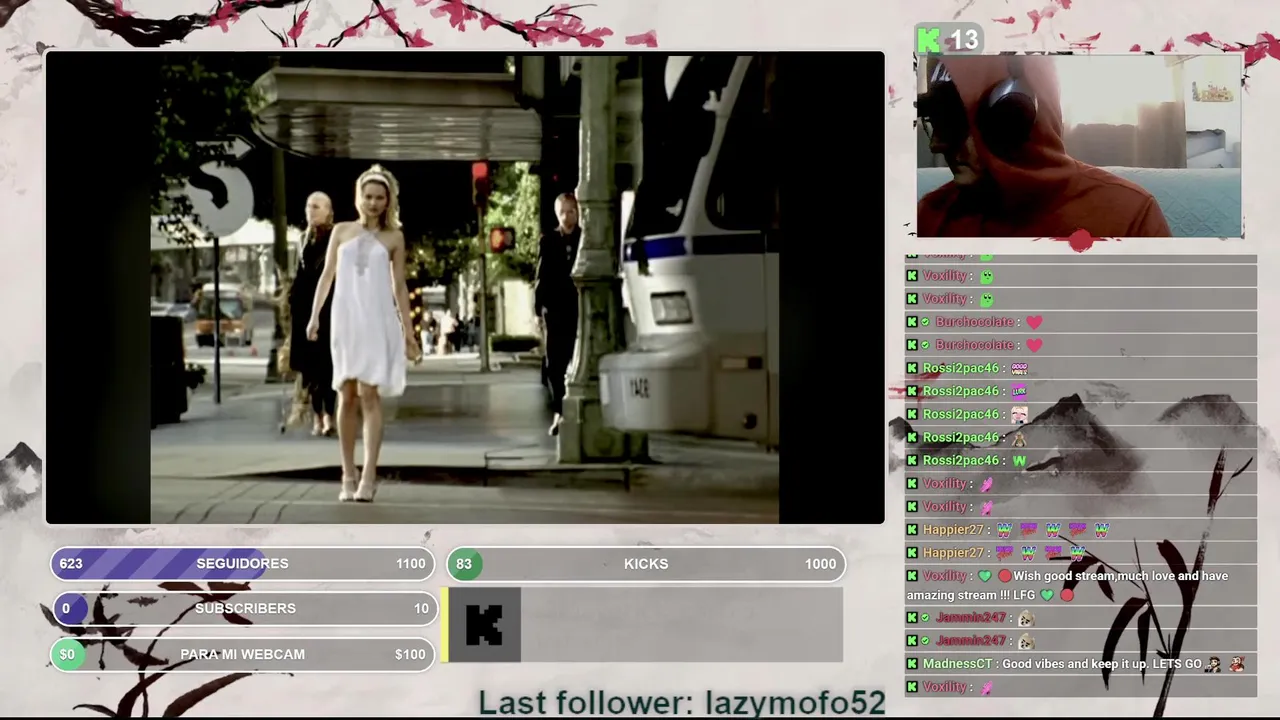Image resolution: width=1280 pixels, height=720 pixels.
Task: Click the Happier27 row with five emotes
Action: 1081,530
